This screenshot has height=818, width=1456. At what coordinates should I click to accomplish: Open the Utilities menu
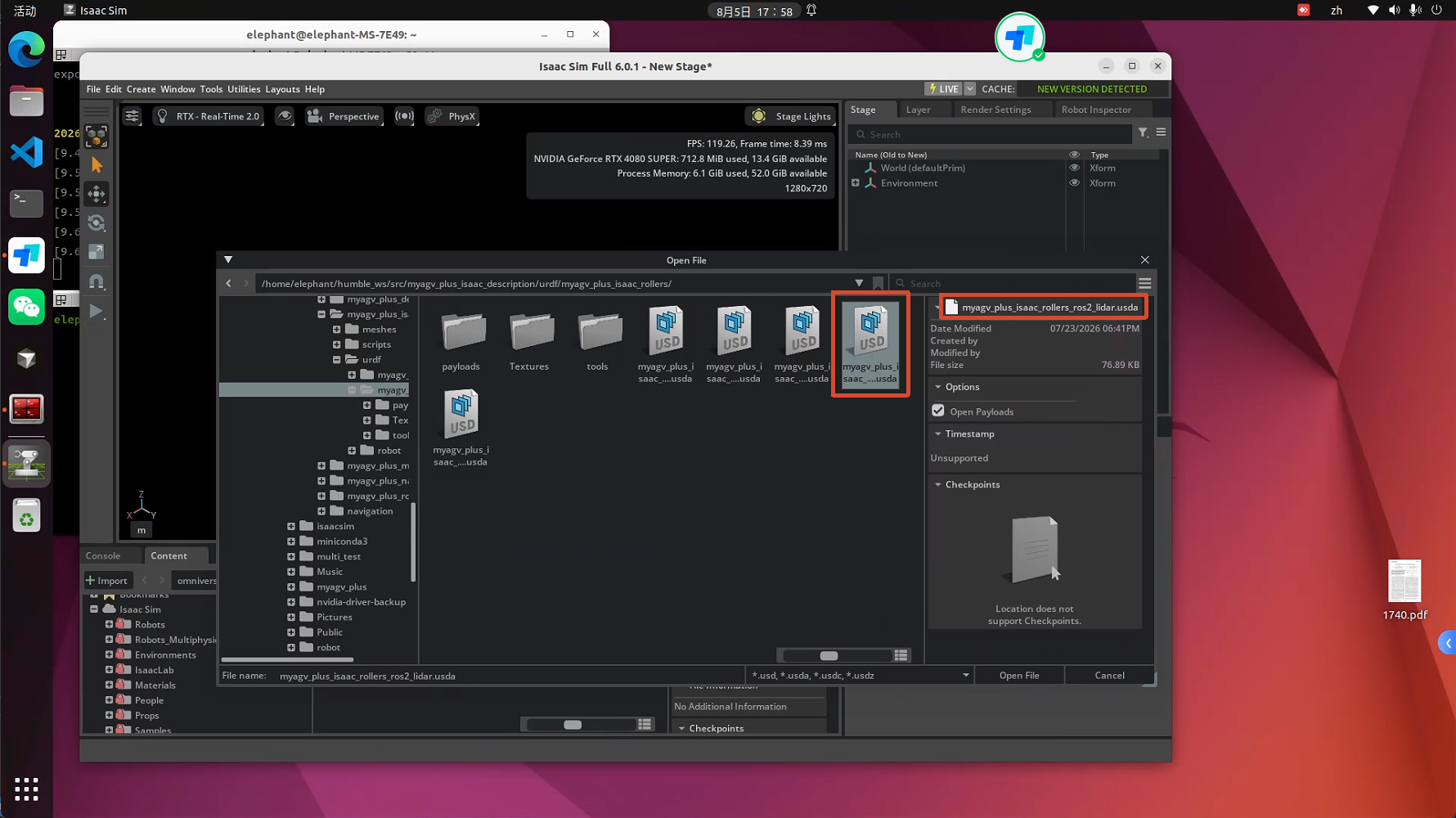pos(244,89)
